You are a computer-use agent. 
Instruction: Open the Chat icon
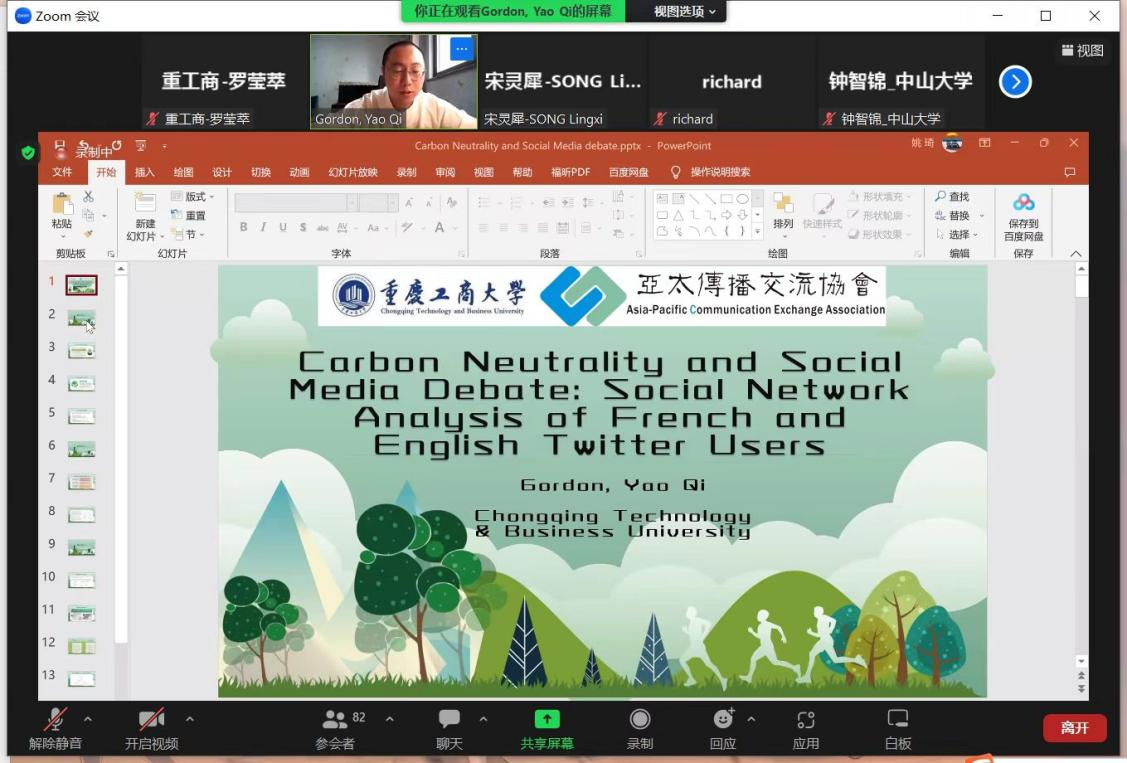449,720
